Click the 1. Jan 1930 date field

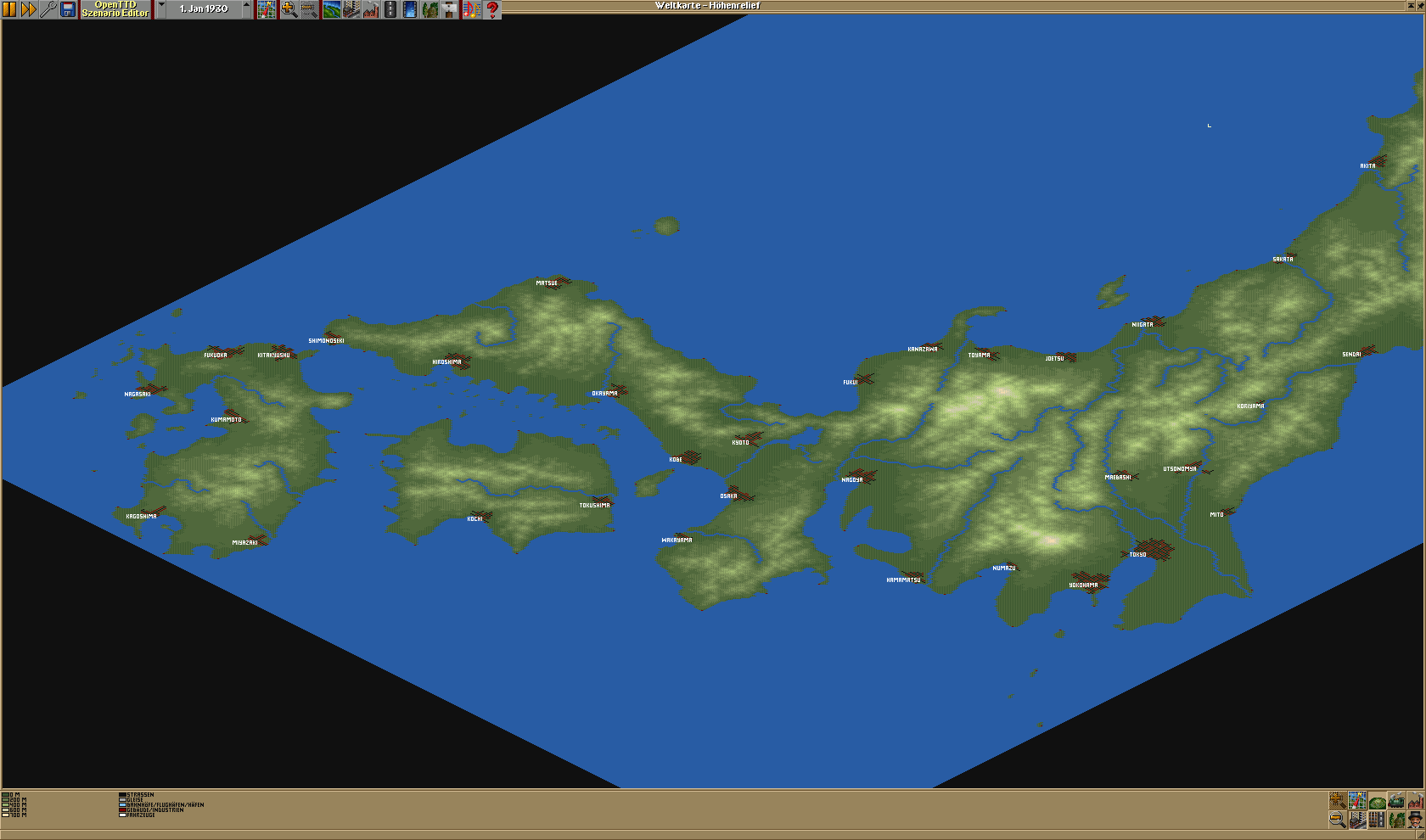[x=204, y=9]
